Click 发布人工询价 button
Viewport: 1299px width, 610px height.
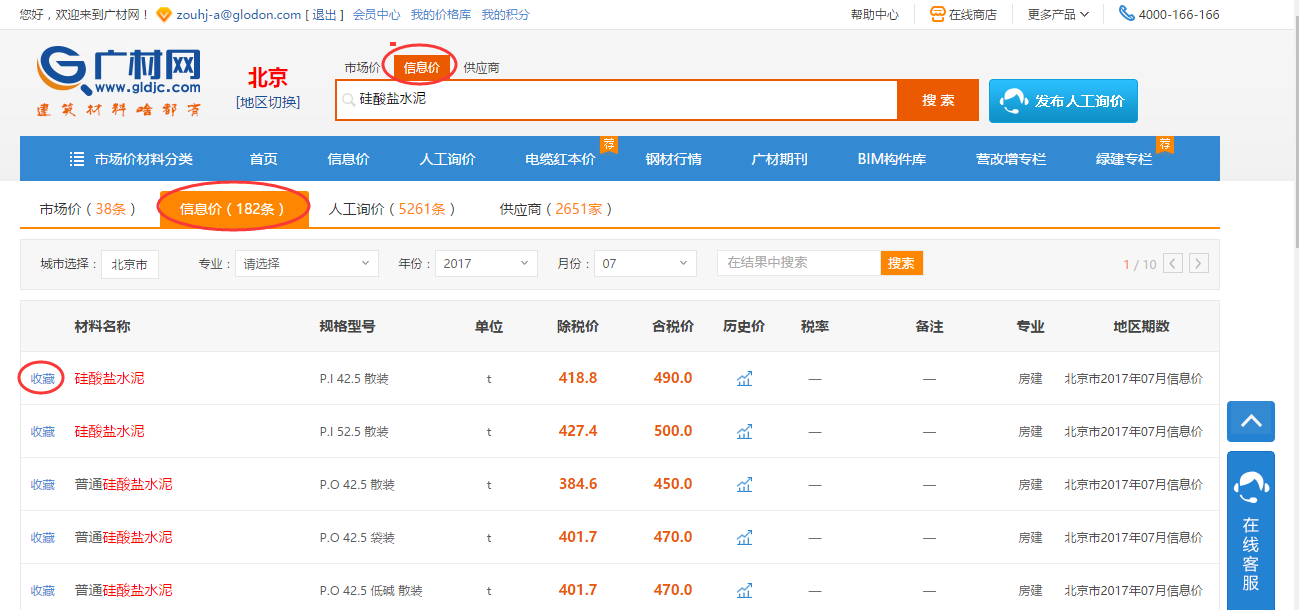1063,101
